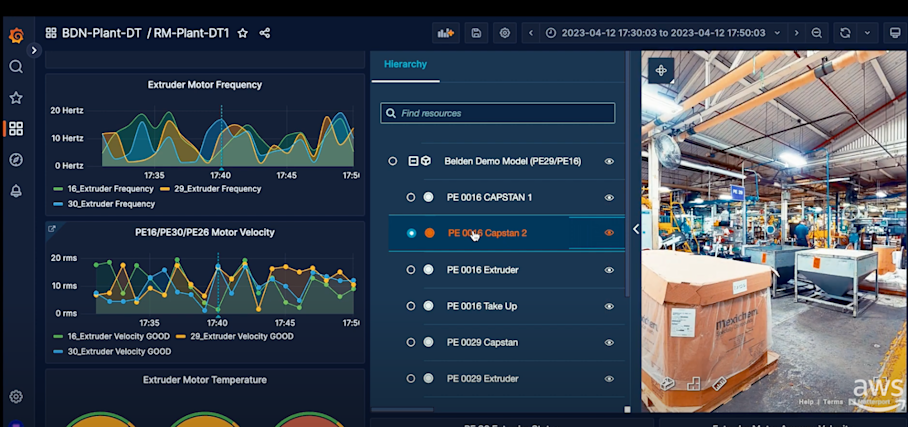Zoom out the time range
Screen dimensions: 908x427
click(x=817, y=33)
